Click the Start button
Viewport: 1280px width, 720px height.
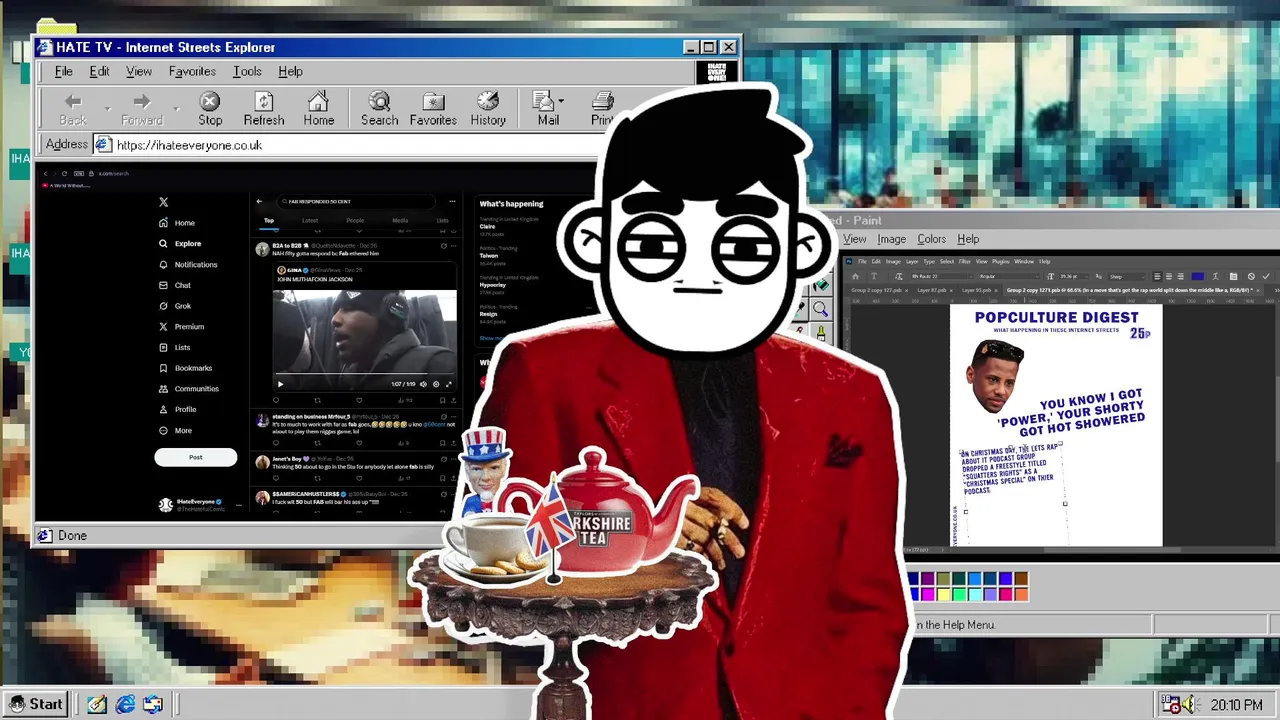click(36, 704)
